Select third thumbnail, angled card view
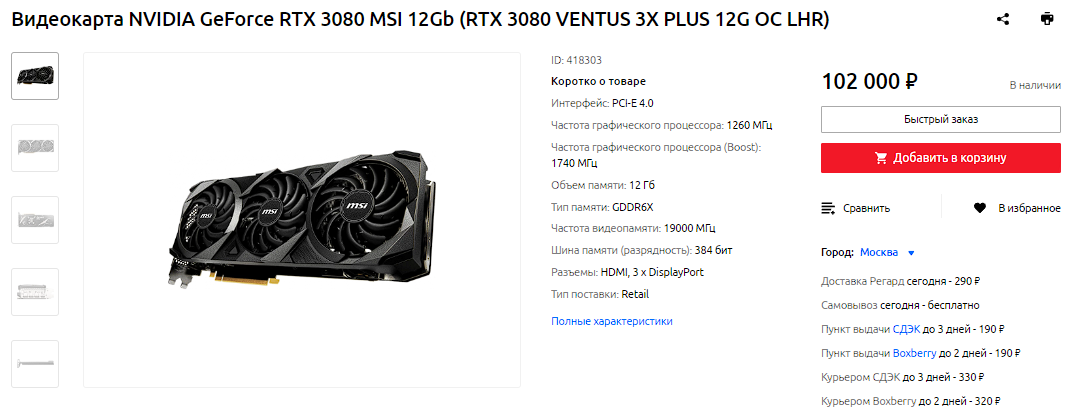This screenshot has height=411, width=1070. 35,220
